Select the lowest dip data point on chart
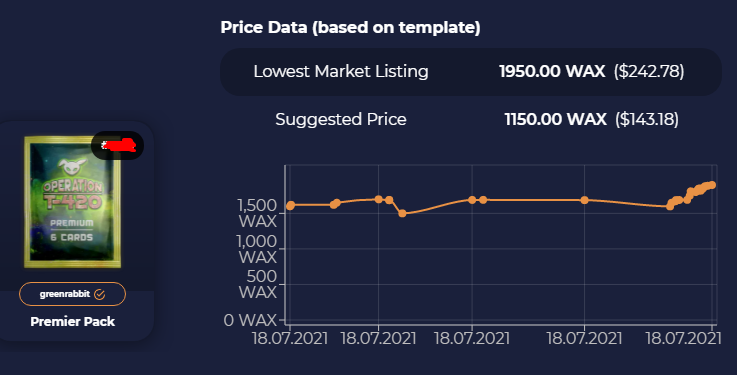The height and width of the screenshot is (375, 737). point(402,213)
